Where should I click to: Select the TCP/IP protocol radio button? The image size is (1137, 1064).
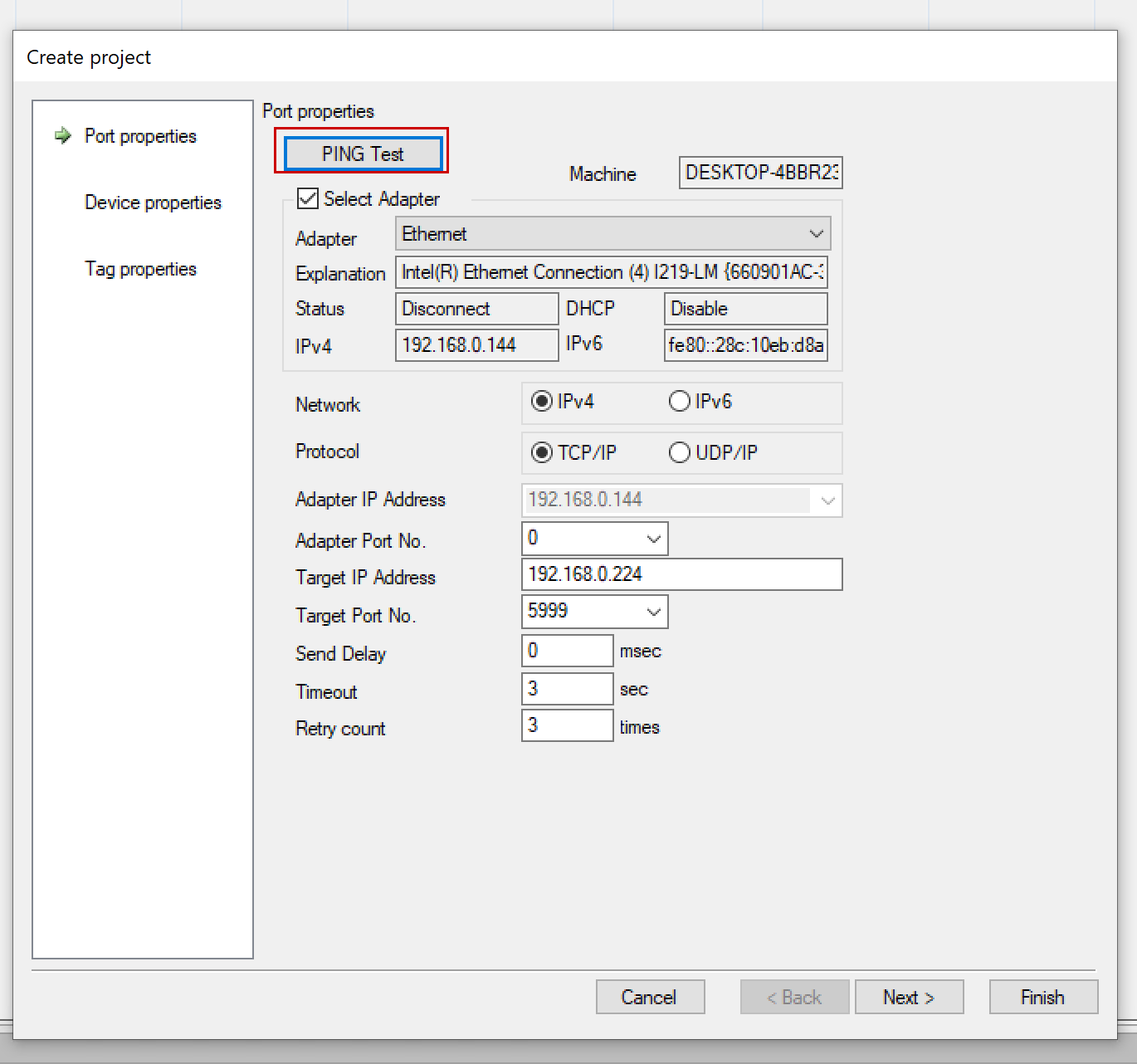point(542,452)
